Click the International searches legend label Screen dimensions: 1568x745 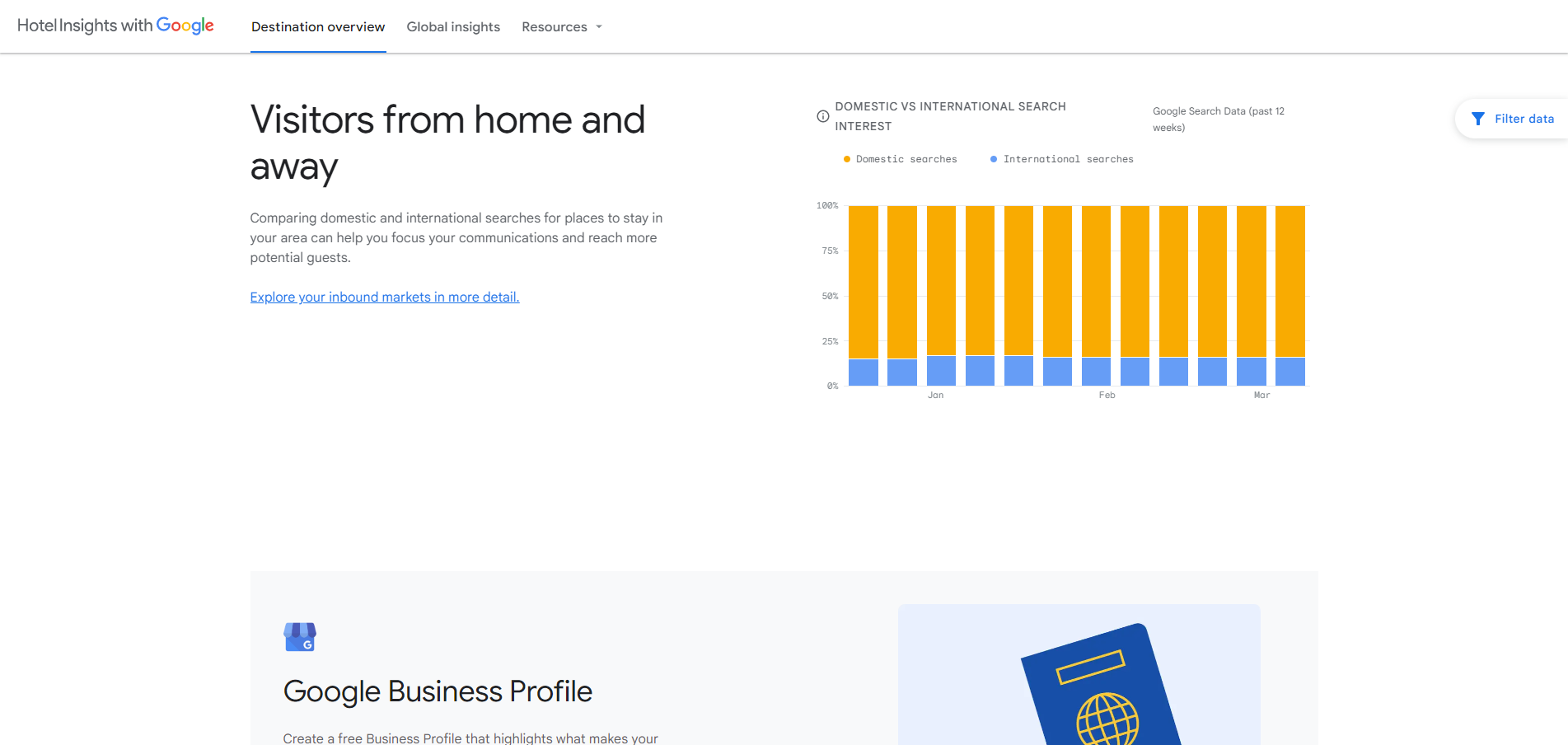pyautogui.click(x=1068, y=159)
